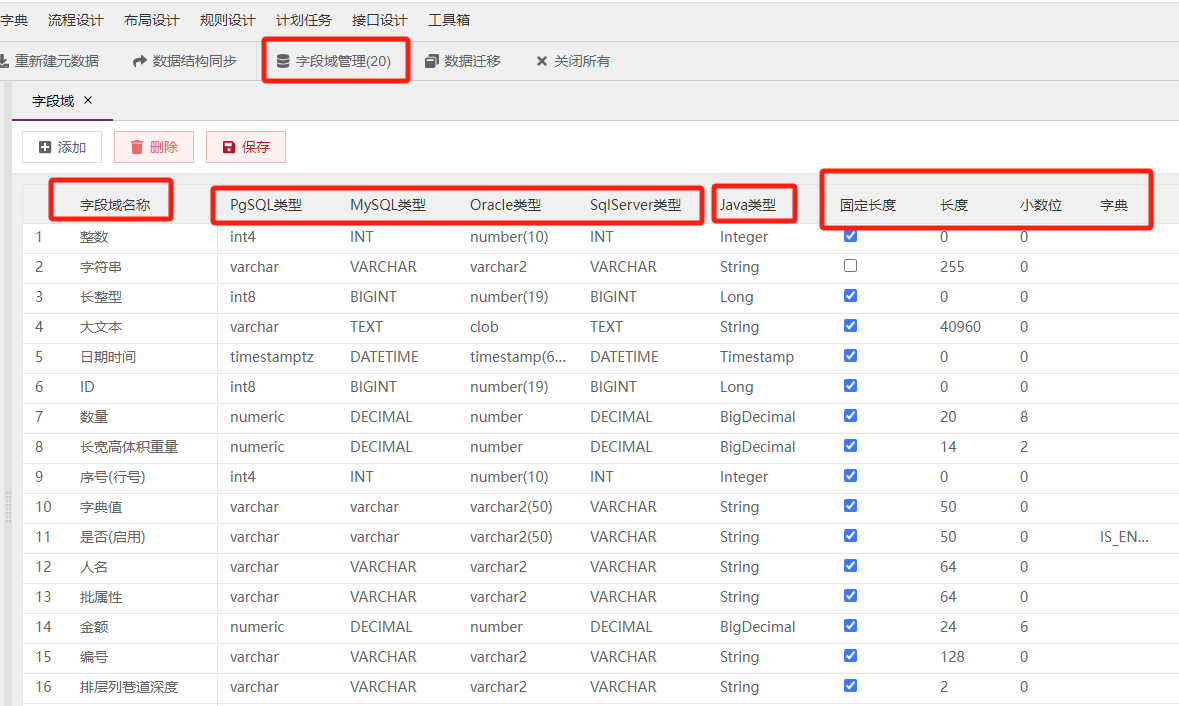Click the 数据迁移 copy icon

[x=432, y=61]
